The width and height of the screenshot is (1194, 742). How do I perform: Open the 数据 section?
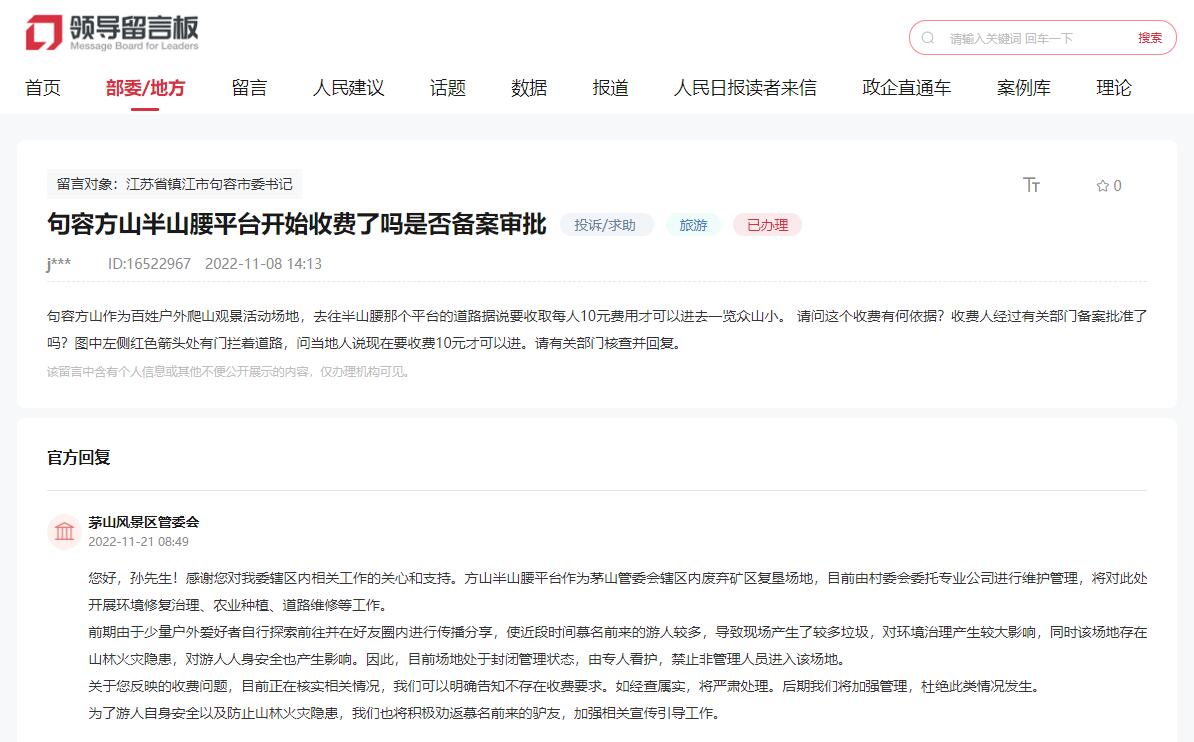click(527, 88)
